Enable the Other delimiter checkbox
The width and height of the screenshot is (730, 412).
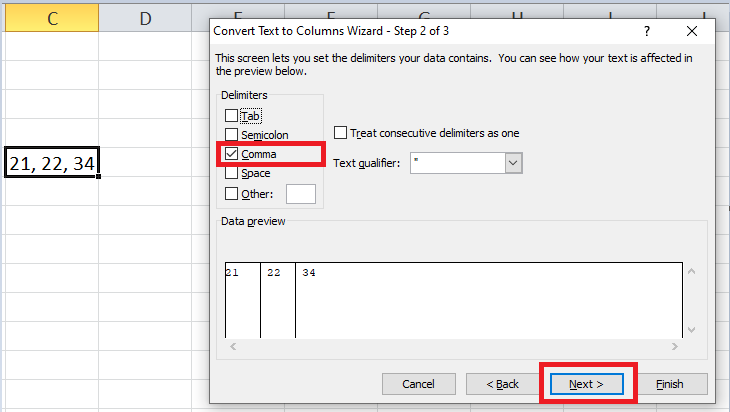(x=233, y=193)
